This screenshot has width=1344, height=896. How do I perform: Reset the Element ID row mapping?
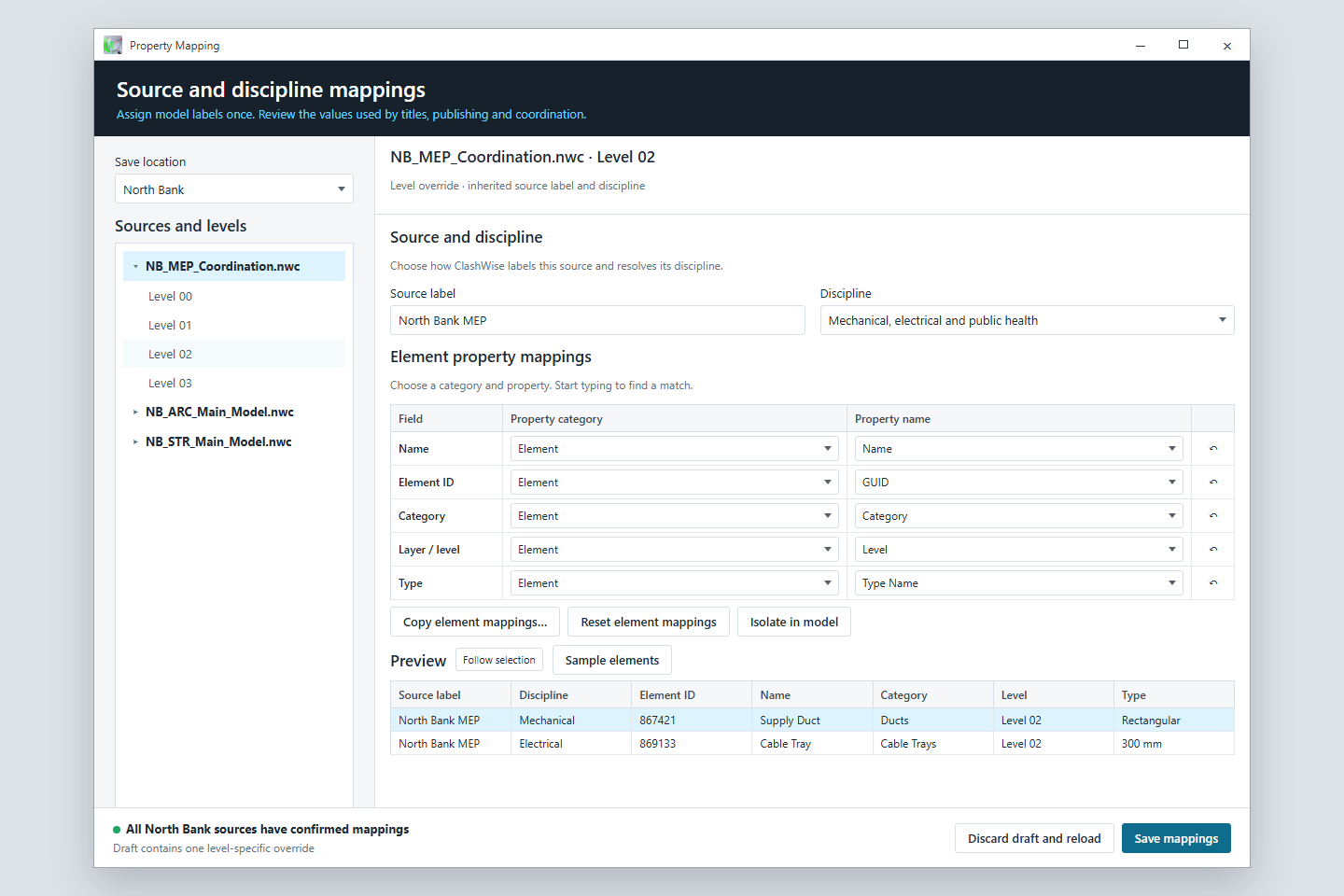(1213, 483)
